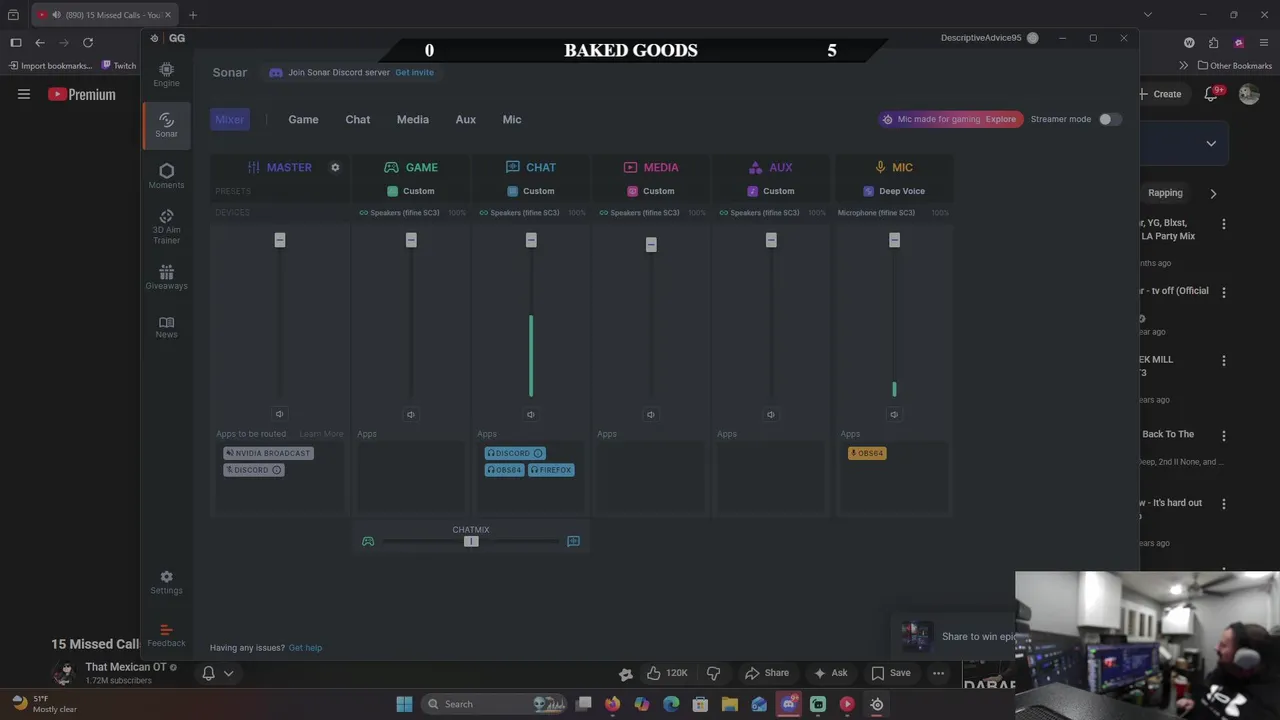Click the FIREFOX app chip in Chat
The image size is (1280, 720).
point(551,470)
